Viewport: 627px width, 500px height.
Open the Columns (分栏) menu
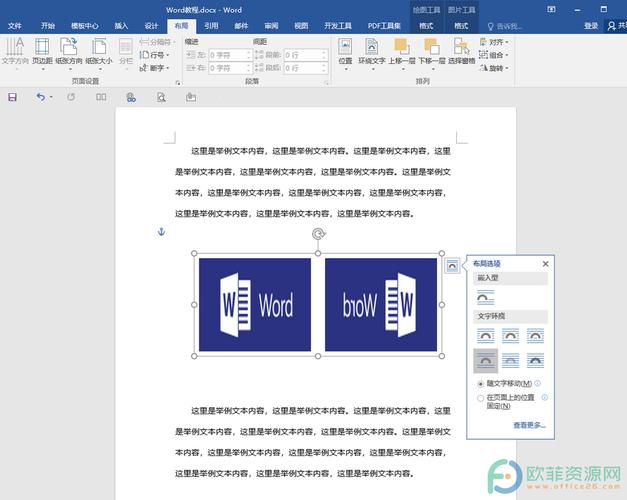click(126, 53)
